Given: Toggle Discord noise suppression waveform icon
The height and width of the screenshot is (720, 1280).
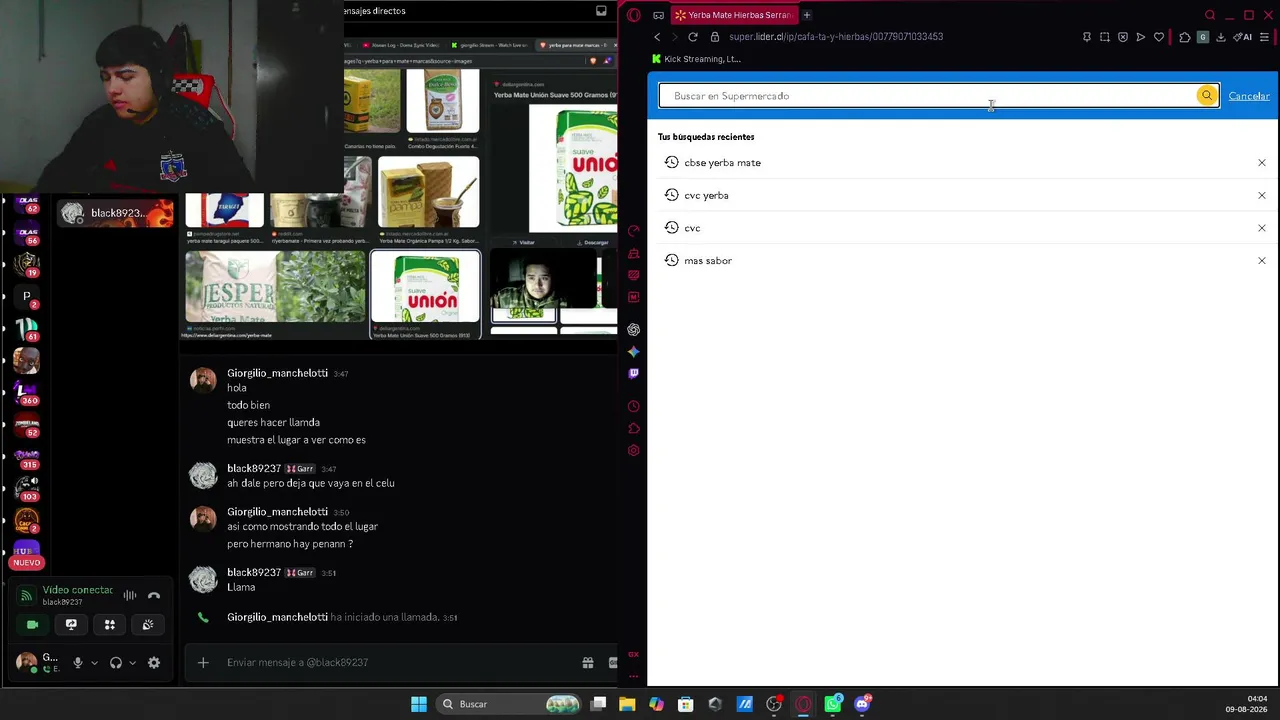Looking at the screenshot, I should click(x=130, y=596).
